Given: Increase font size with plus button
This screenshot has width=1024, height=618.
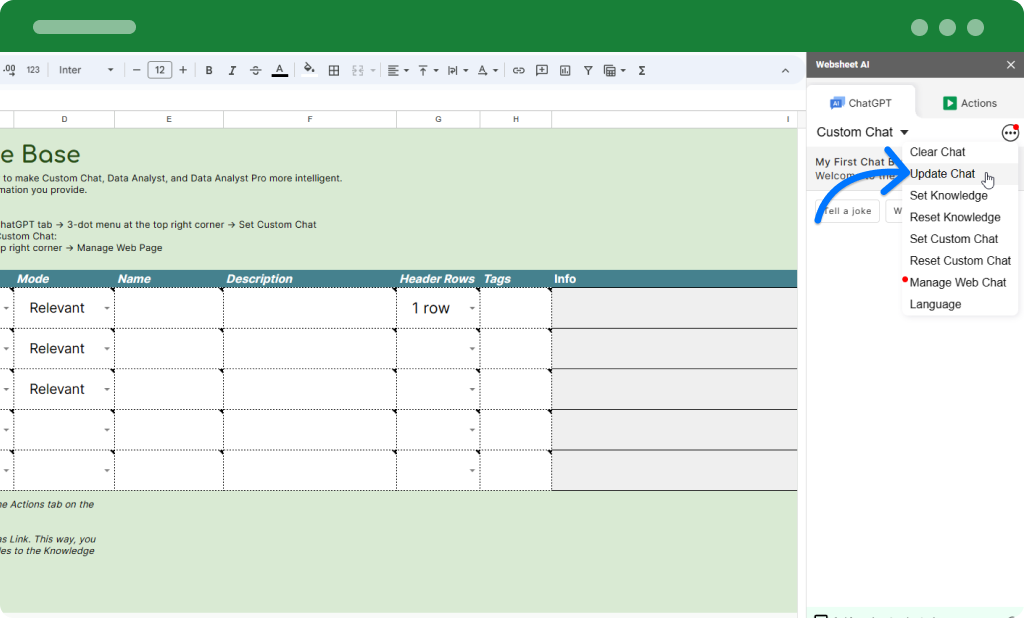Looking at the screenshot, I should point(183,70).
